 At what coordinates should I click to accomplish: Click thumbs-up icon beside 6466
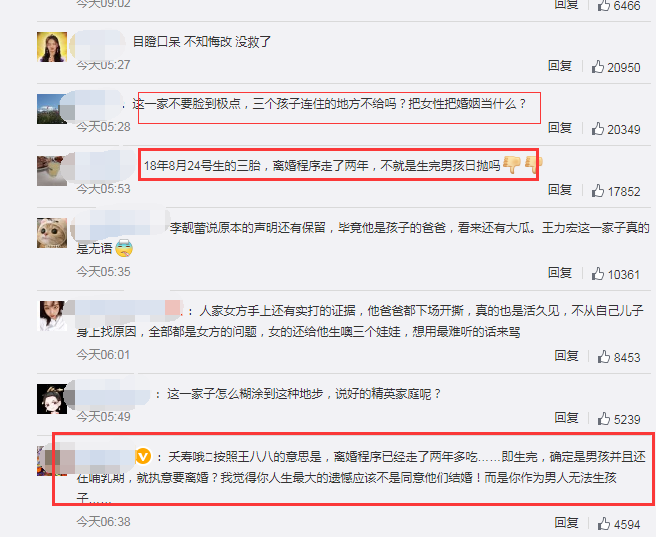[x=604, y=5]
